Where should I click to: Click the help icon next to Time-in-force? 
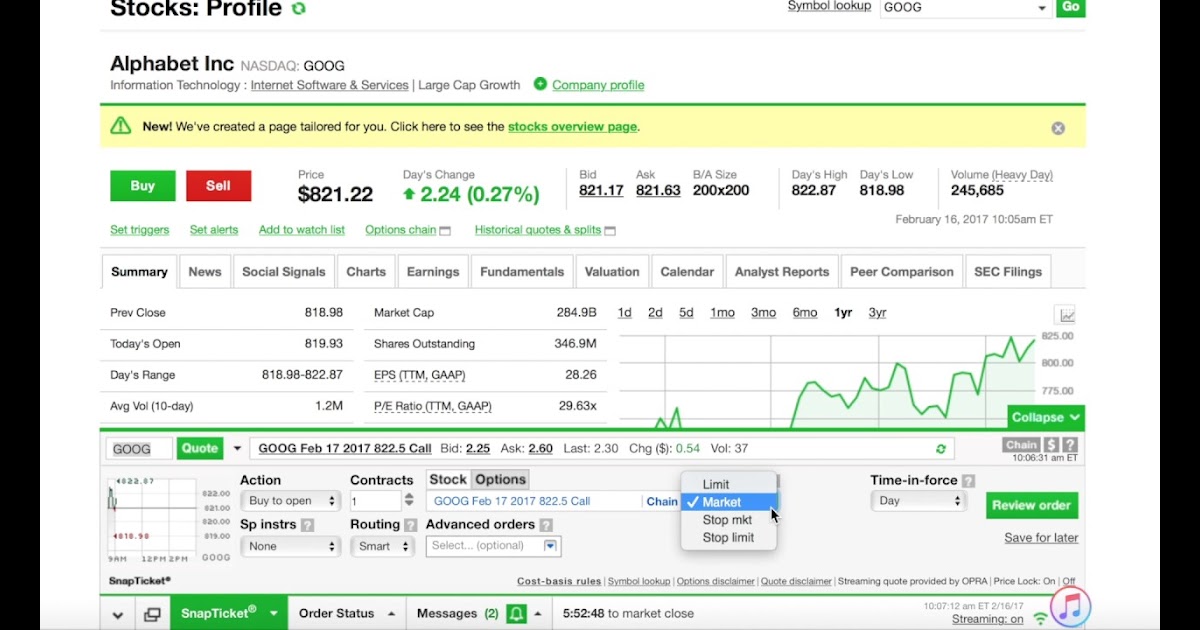[968, 481]
